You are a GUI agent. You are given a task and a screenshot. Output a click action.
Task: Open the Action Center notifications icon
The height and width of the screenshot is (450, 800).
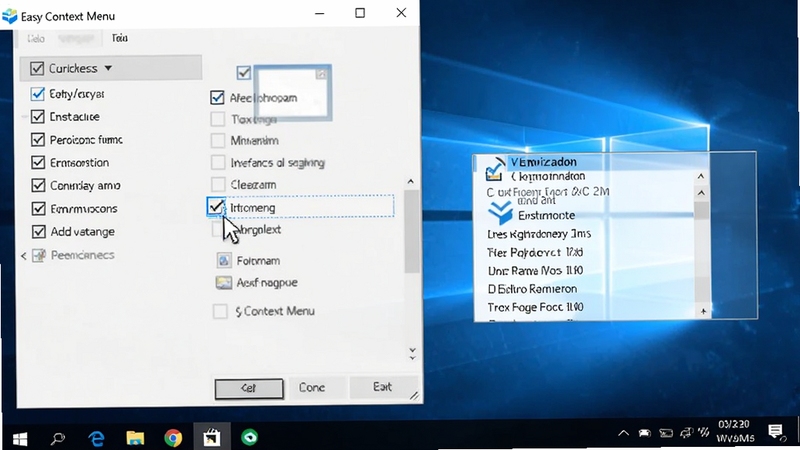click(777, 432)
